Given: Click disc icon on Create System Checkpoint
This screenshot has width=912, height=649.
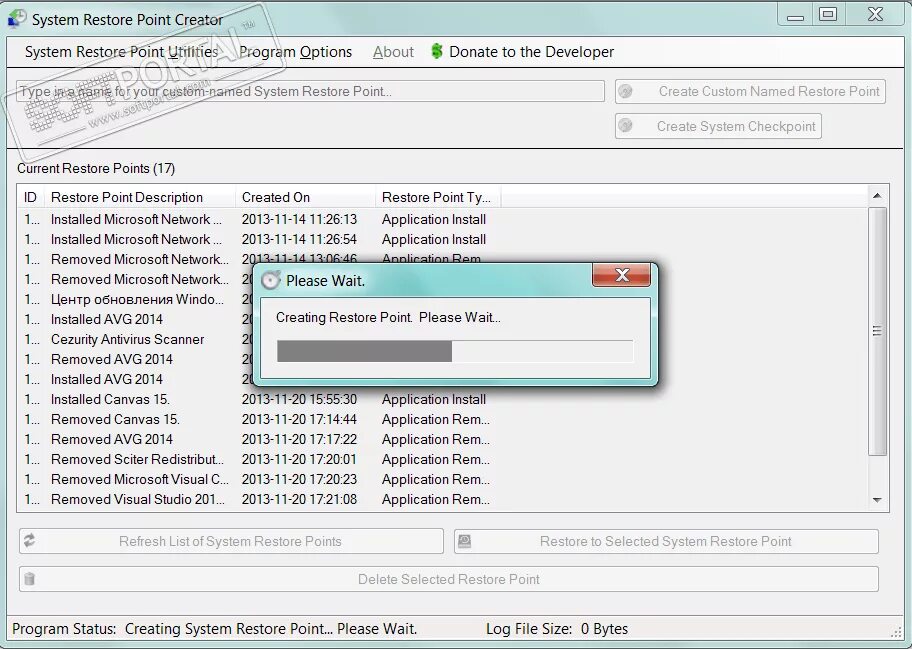Looking at the screenshot, I should point(625,126).
